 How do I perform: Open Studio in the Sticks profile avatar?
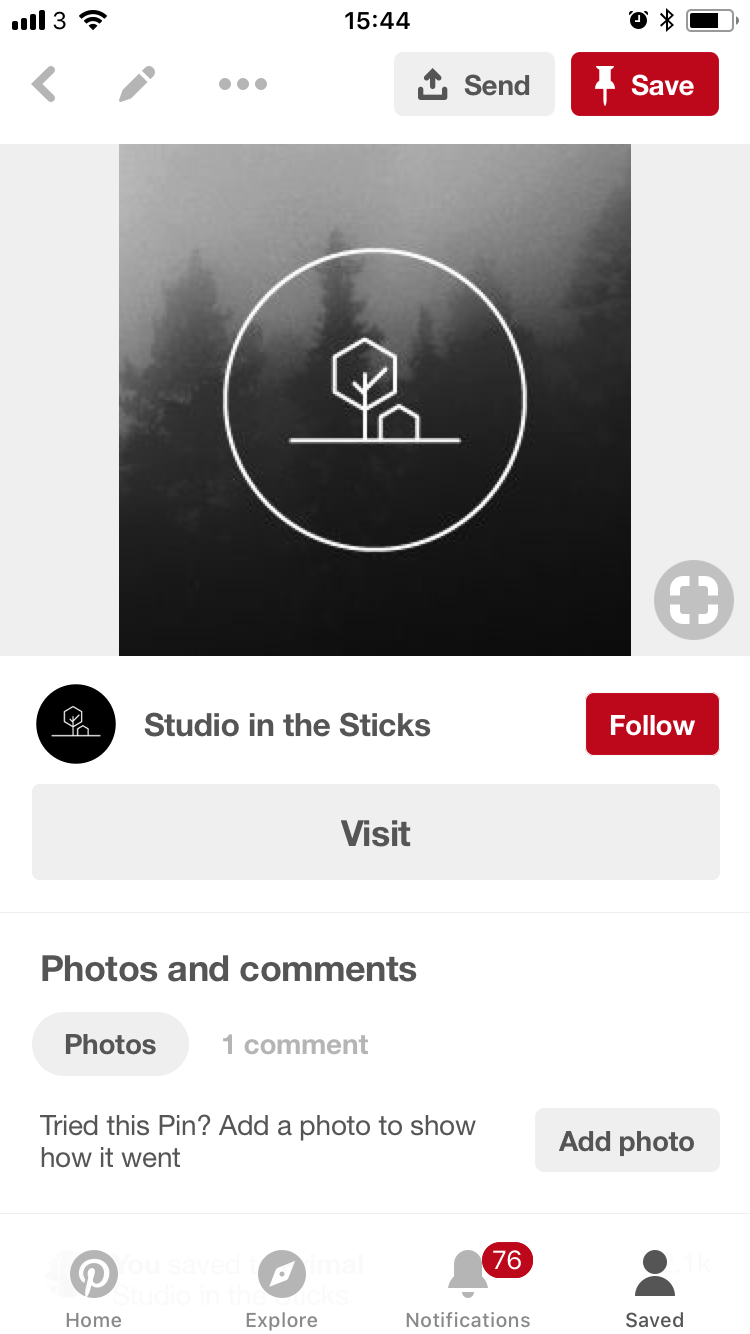point(76,724)
